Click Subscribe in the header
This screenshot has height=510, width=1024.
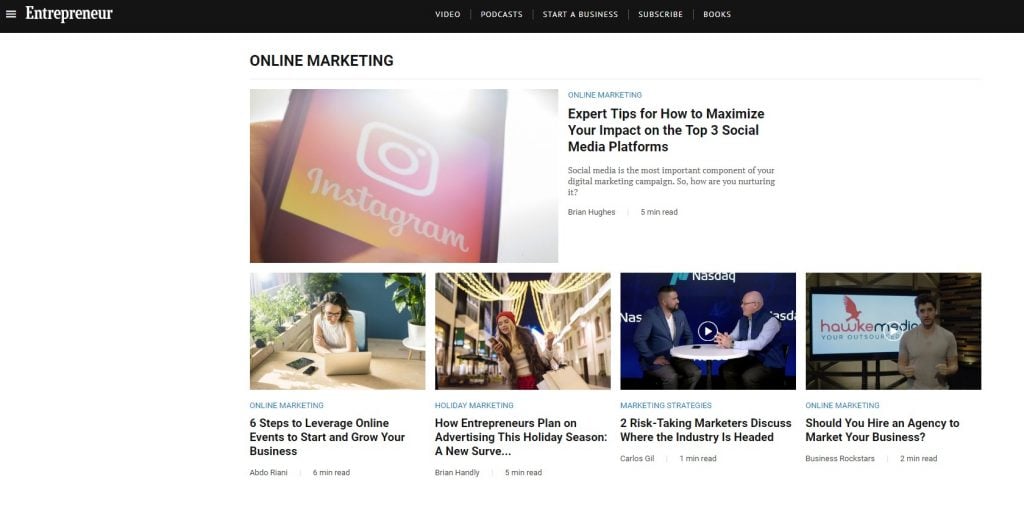click(x=660, y=14)
